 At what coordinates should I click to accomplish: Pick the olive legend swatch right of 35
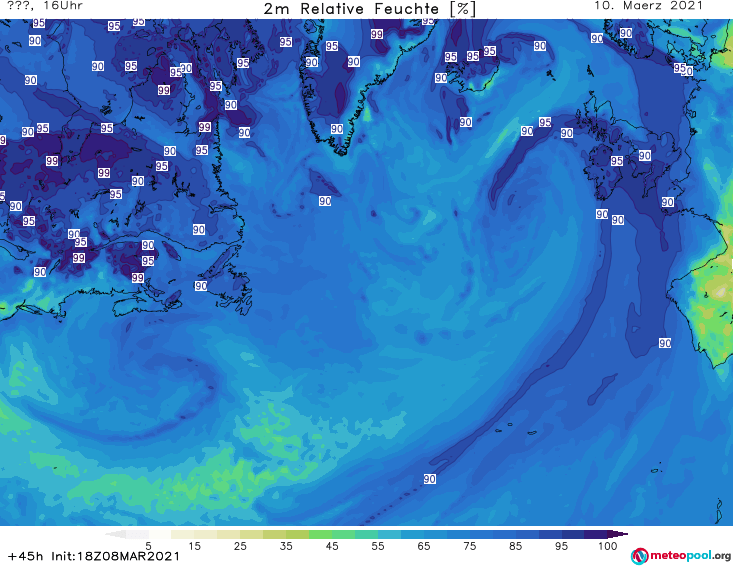[x=297, y=534]
